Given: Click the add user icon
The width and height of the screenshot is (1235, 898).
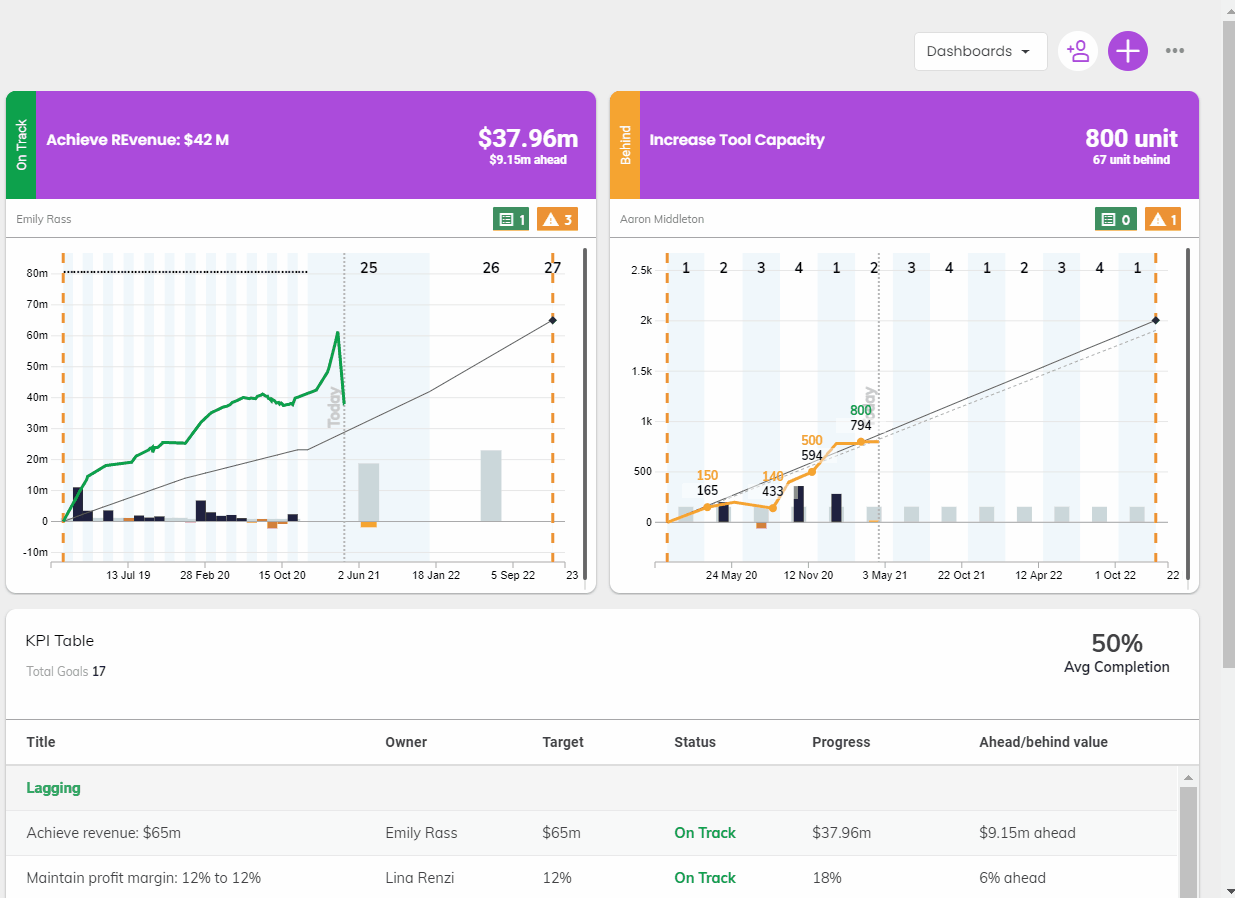Looking at the screenshot, I should (x=1077, y=51).
